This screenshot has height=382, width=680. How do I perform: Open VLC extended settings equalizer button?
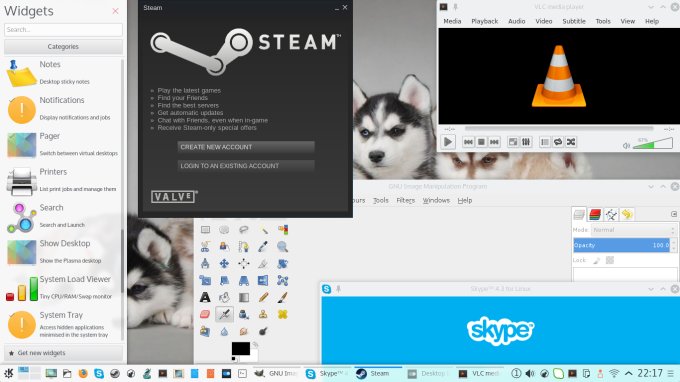[526, 142]
